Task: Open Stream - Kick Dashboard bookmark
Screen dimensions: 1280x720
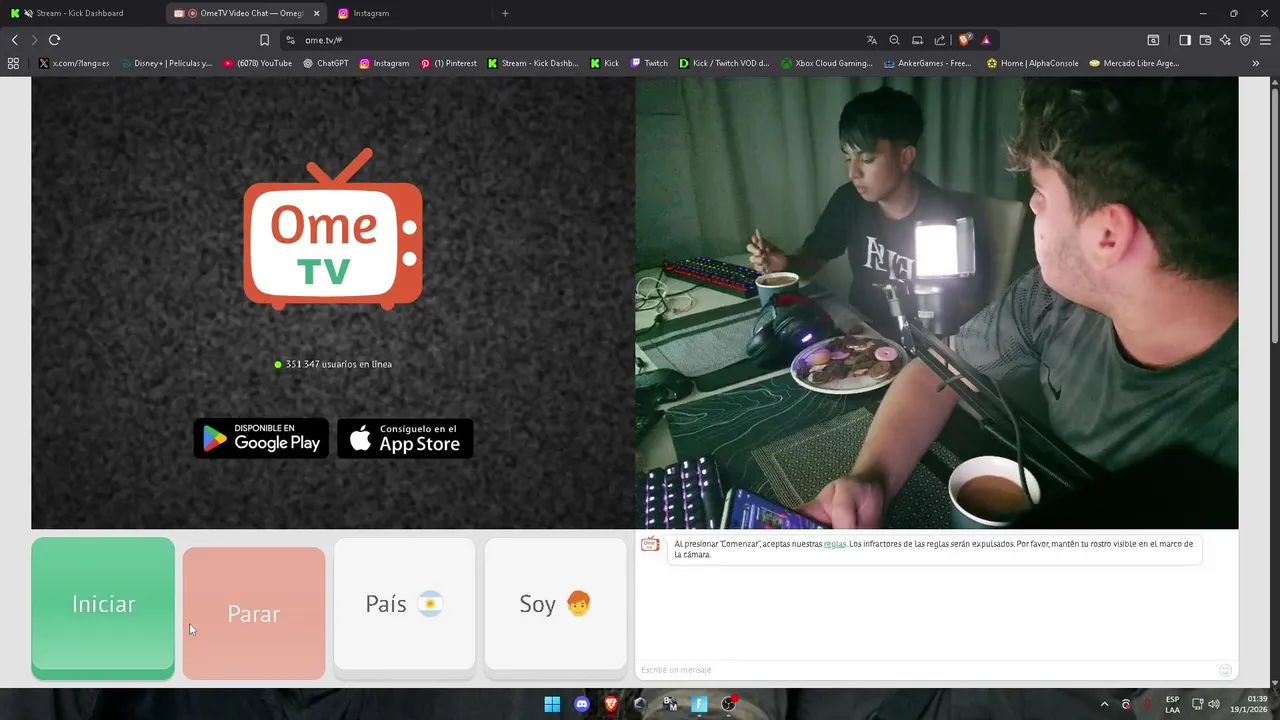Action: click(x=533, y=63)
